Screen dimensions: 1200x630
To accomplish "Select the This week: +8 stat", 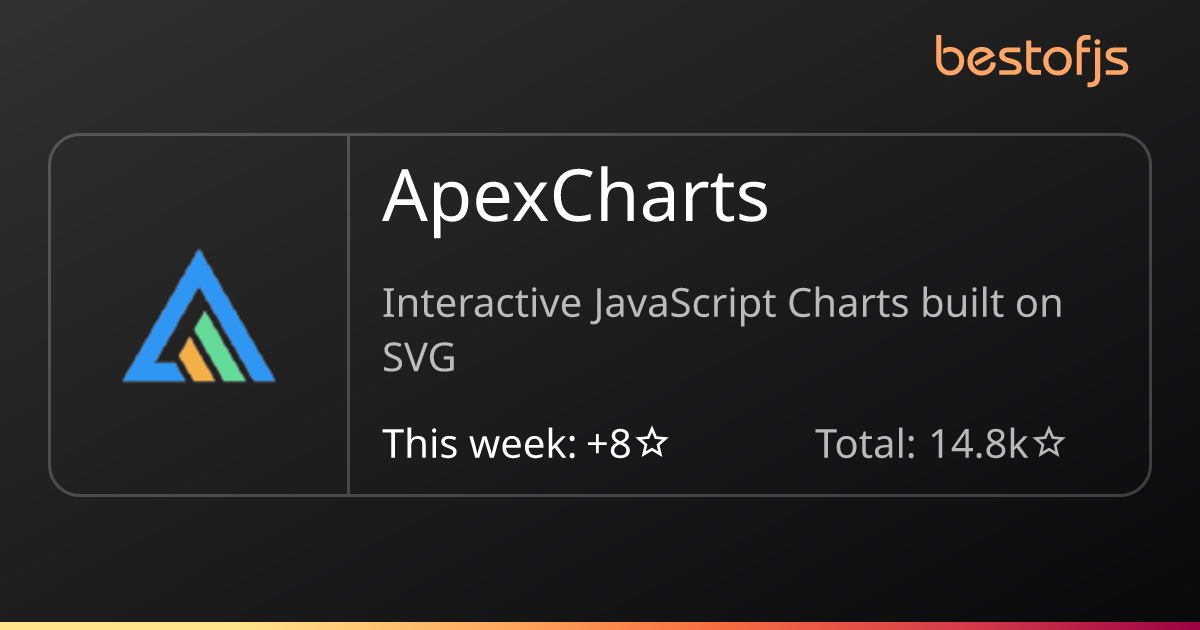I will (525, 443).
